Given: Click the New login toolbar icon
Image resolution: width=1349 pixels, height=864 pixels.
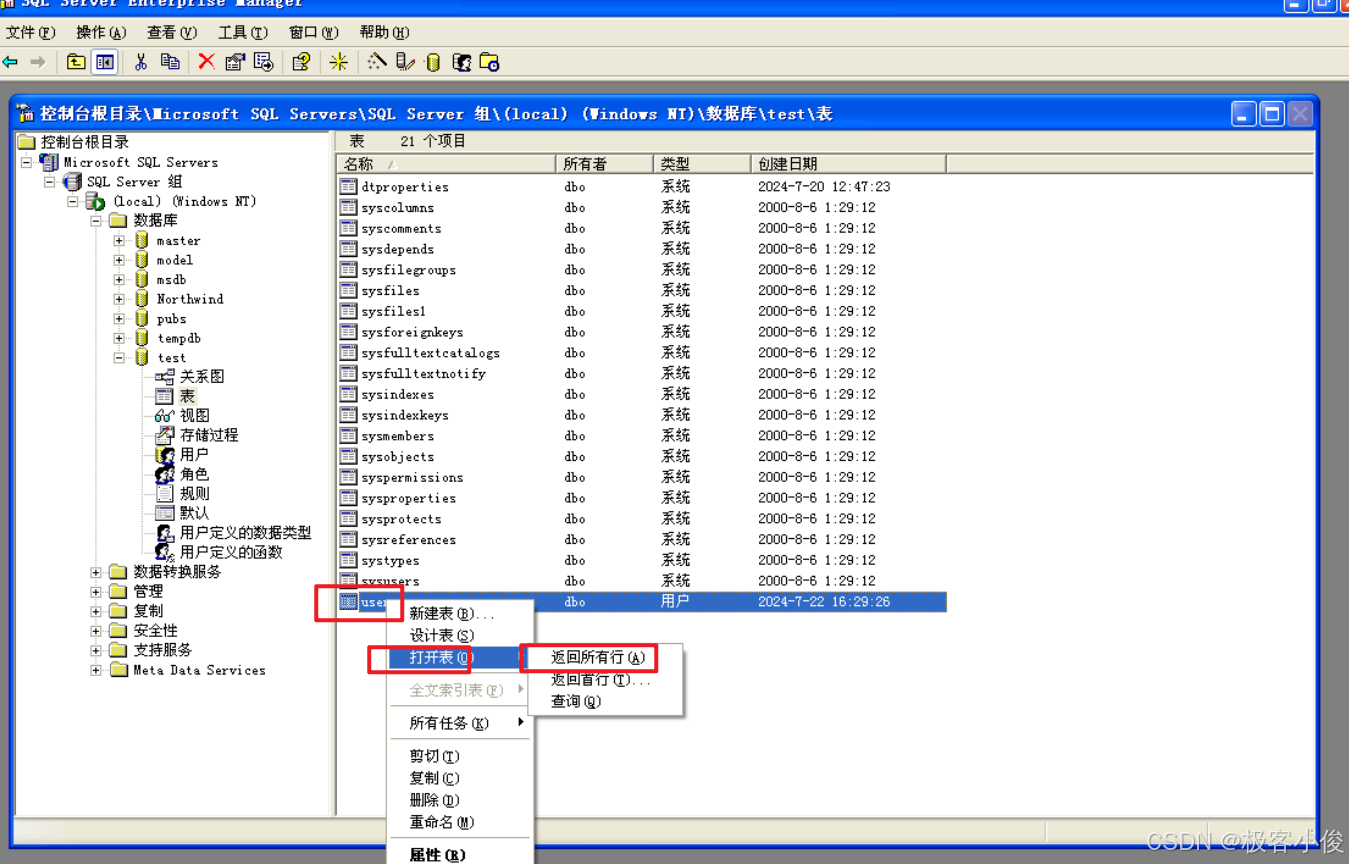Looking at the screenshot, I should (x=461, y=62).
